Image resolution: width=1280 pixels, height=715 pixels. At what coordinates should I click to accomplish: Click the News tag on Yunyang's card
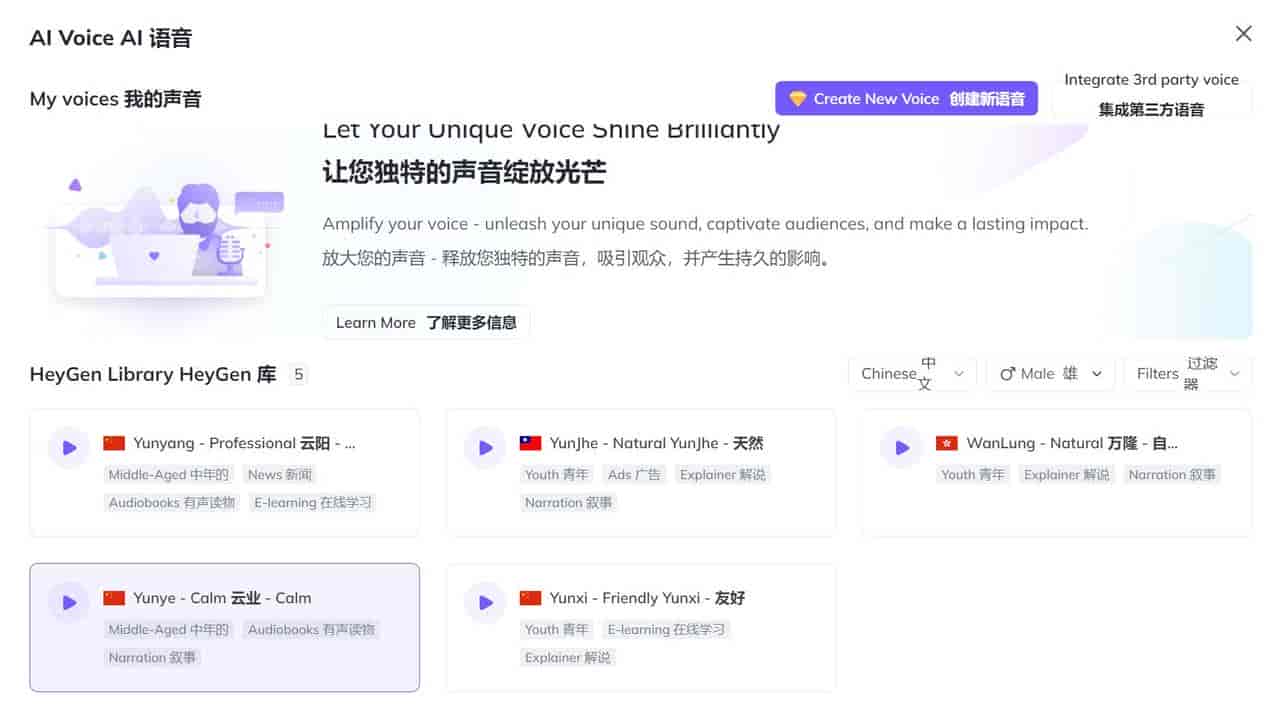point(278,474)
